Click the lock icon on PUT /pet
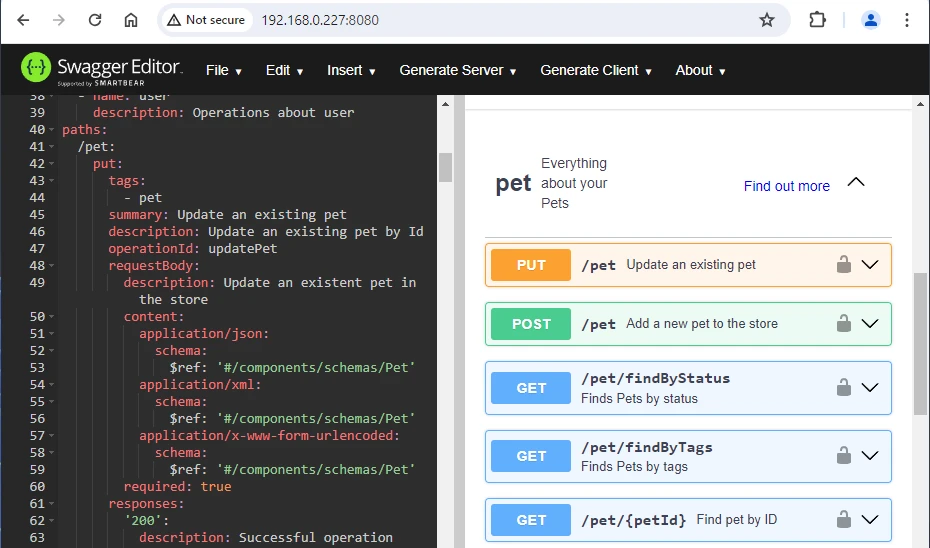 pos(844,265)
